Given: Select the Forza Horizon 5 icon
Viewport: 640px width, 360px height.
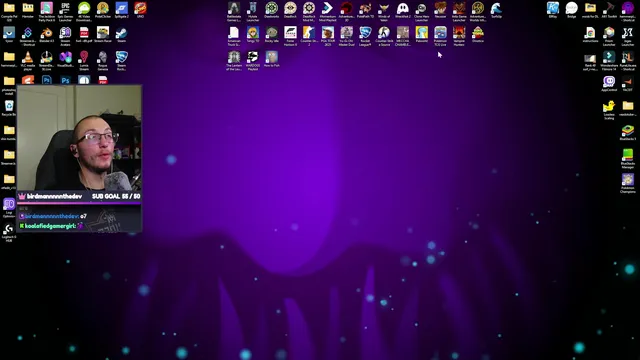Looking at the screenshot, I should coord(290,33).
